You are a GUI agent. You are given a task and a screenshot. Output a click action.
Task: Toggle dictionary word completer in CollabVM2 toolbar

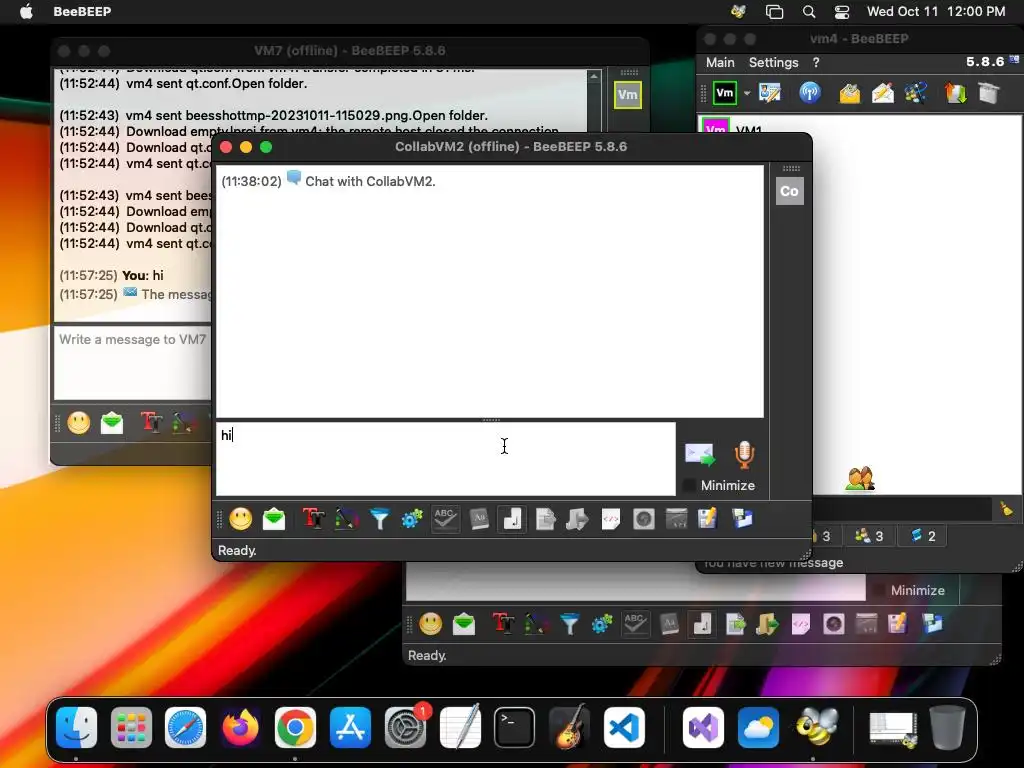pos(479,519)
